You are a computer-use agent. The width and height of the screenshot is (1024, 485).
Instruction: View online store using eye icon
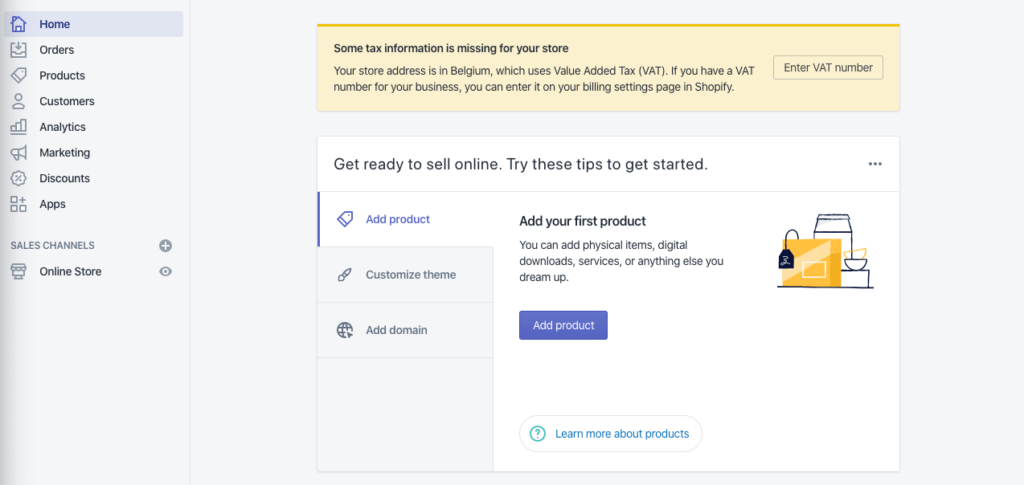(x=166, y=271)
